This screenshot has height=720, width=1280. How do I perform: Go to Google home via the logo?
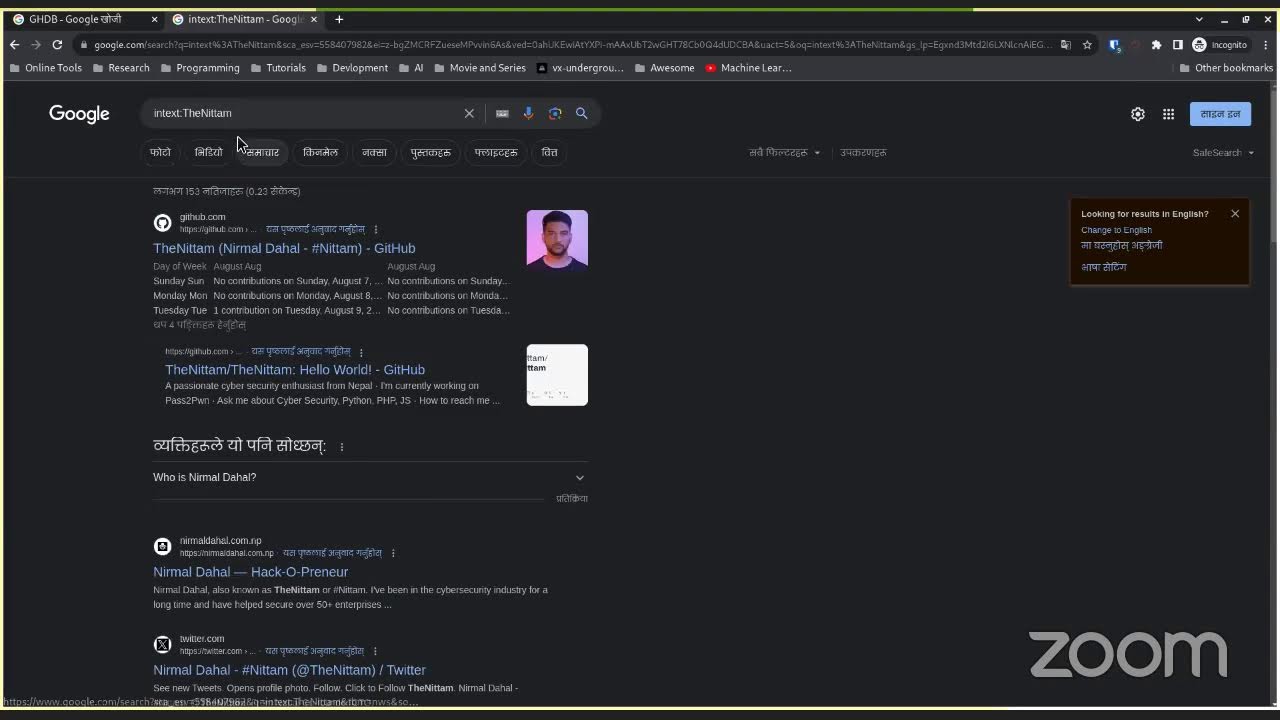point(79,114)
